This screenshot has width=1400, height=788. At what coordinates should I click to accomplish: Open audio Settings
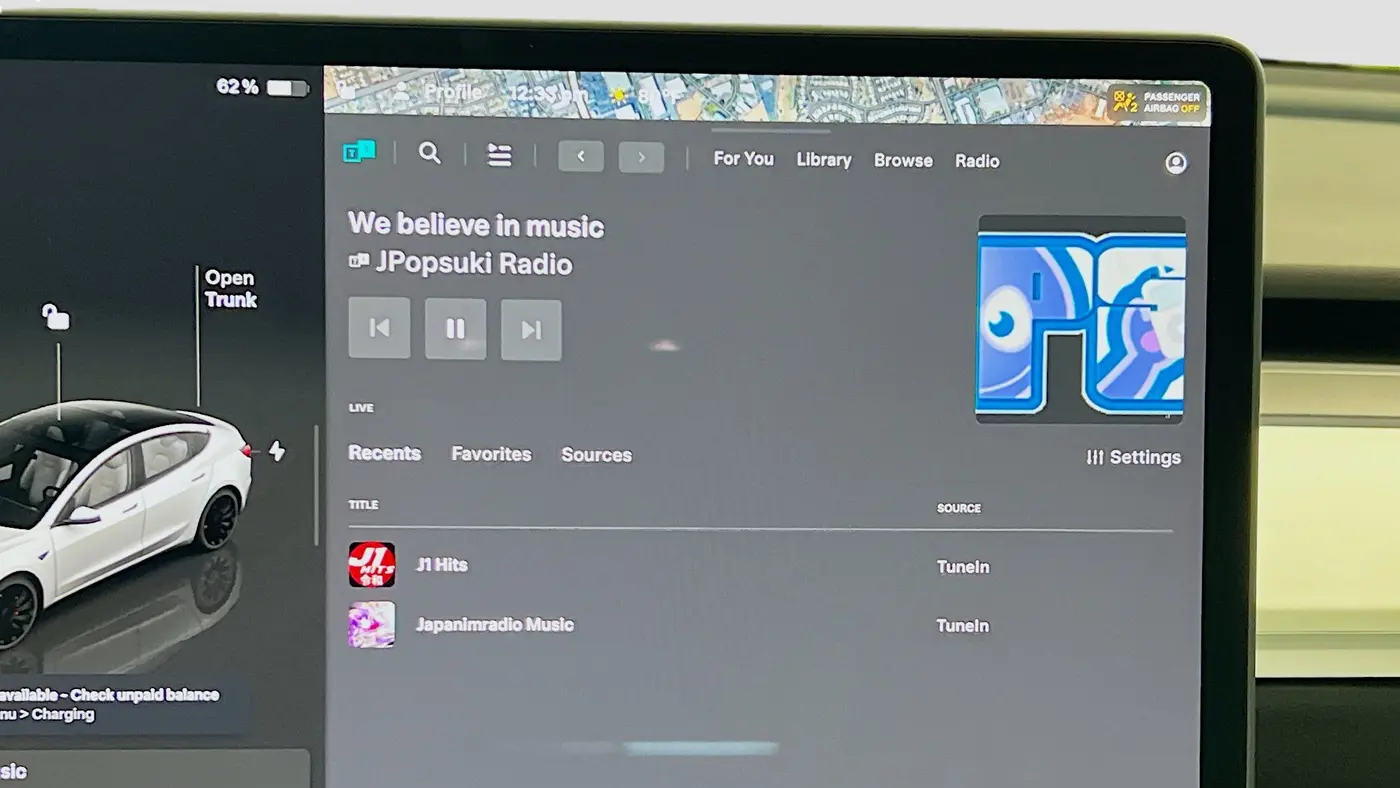(1133, 457)
